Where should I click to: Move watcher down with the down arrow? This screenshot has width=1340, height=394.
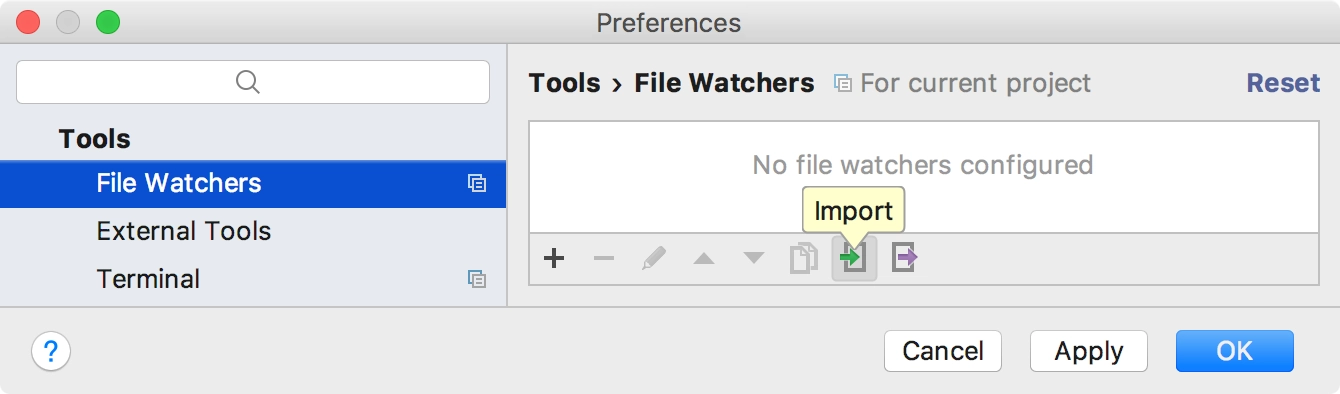coord(754,259)
